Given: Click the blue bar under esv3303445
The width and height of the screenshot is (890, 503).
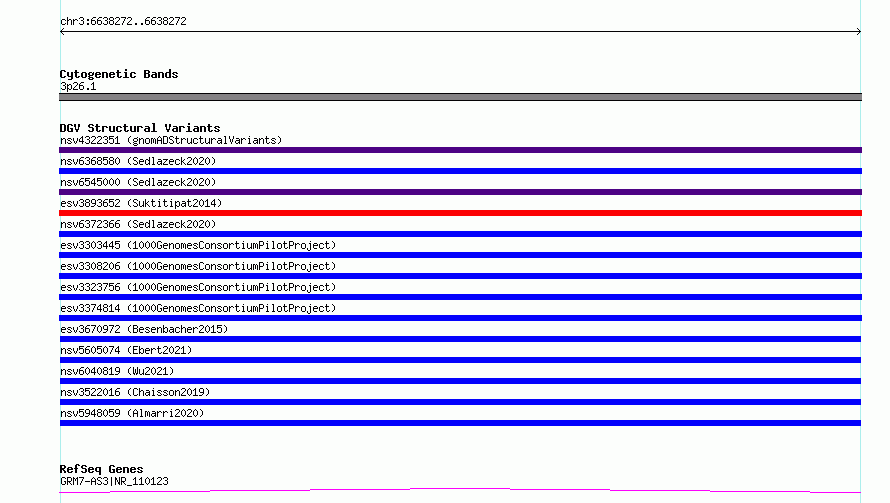Looking at the screenshot, I should tap(460, 255).
